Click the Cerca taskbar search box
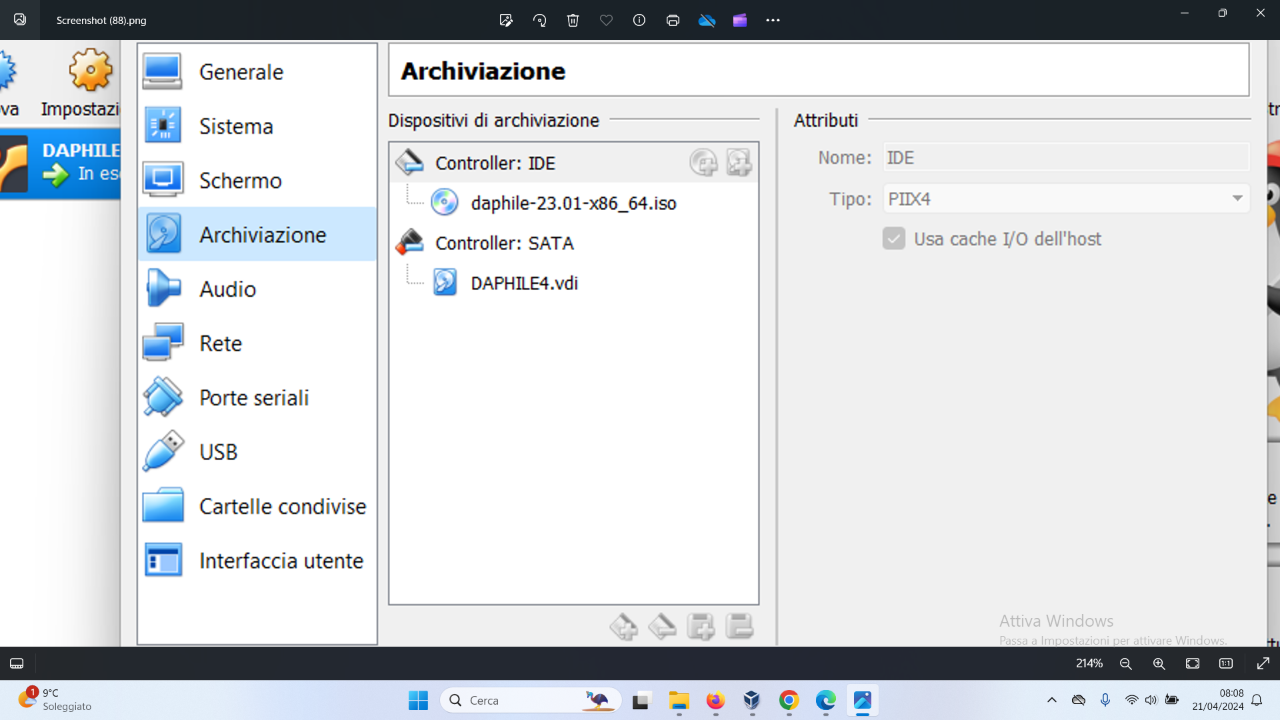This screenshot has width=1280, height=720. 531,700
